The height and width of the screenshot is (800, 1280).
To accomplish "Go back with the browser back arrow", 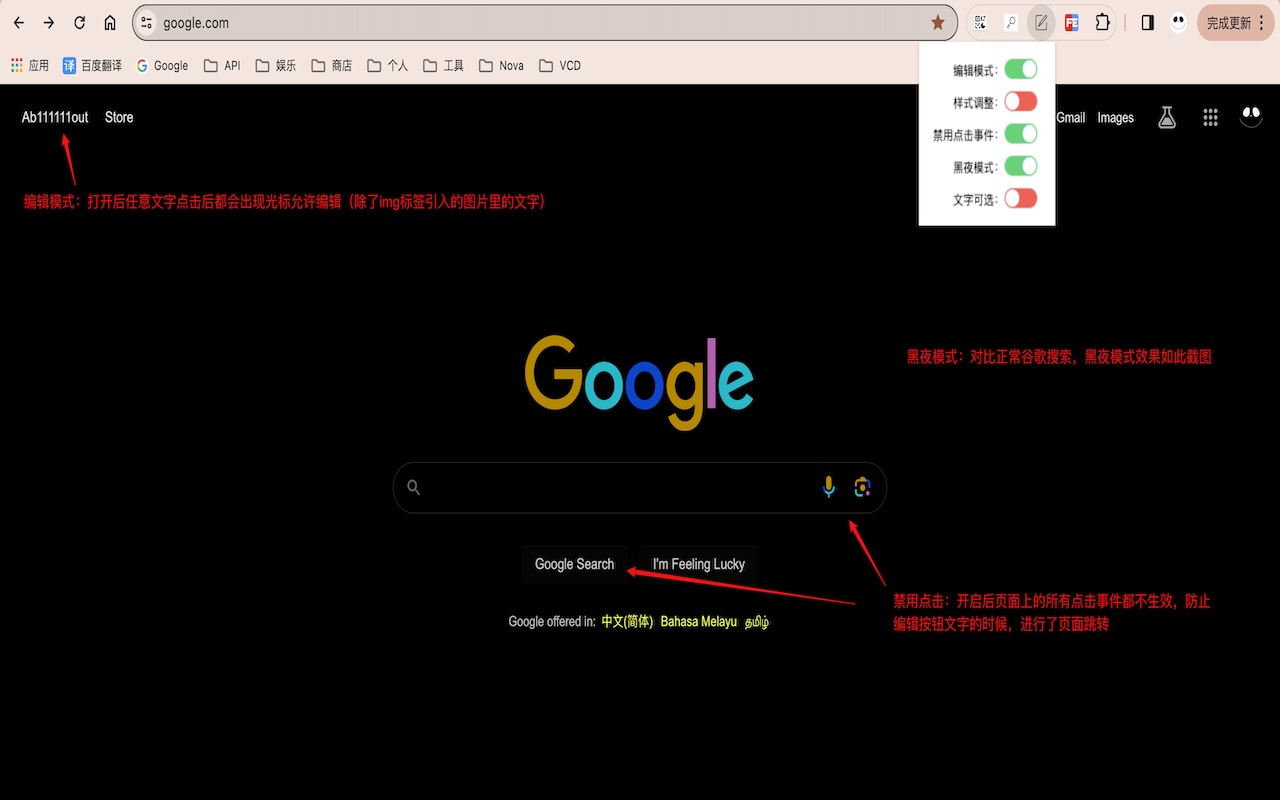I will pos(18,23).
